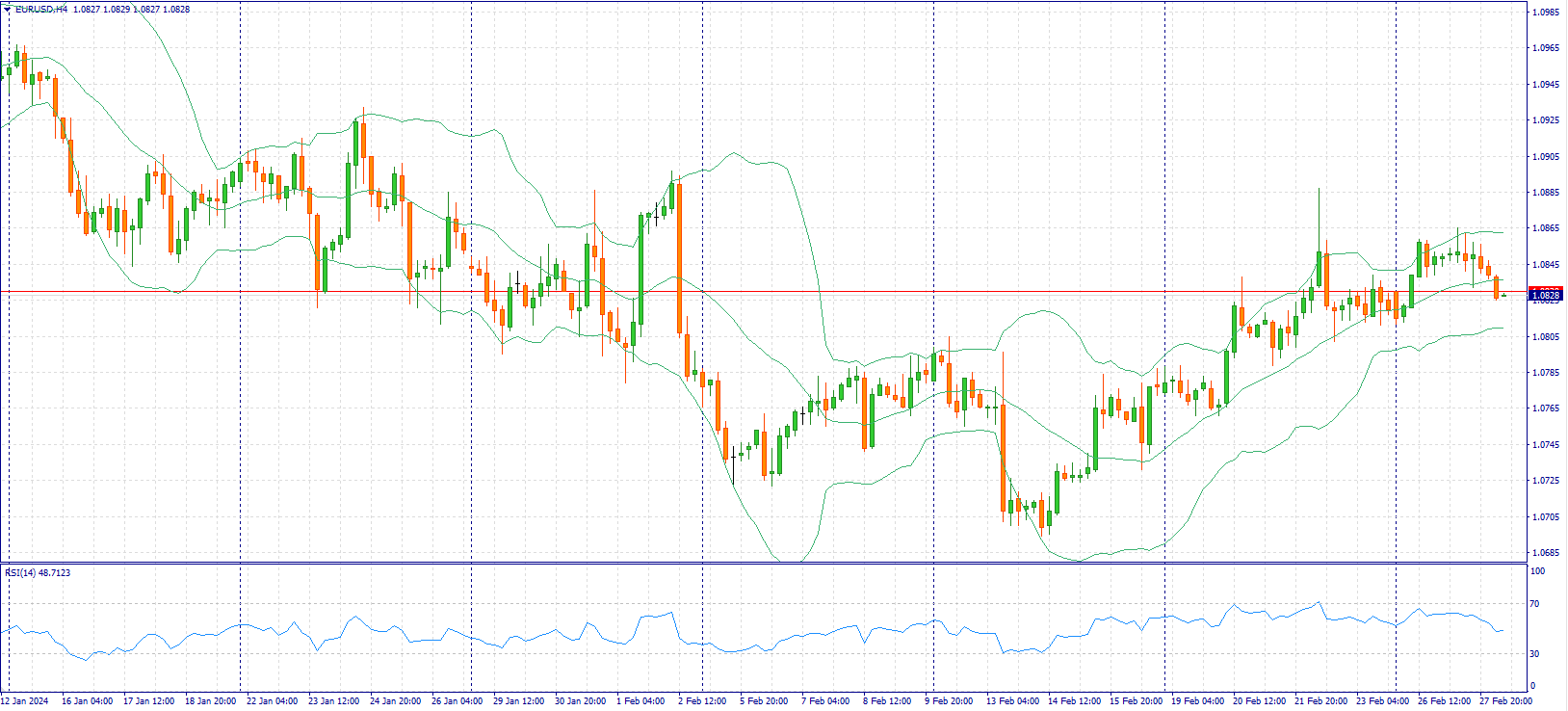Click the OHLC values next to the symbol
The height and width of the screenshot is (711, 1568).
(131, 10)
